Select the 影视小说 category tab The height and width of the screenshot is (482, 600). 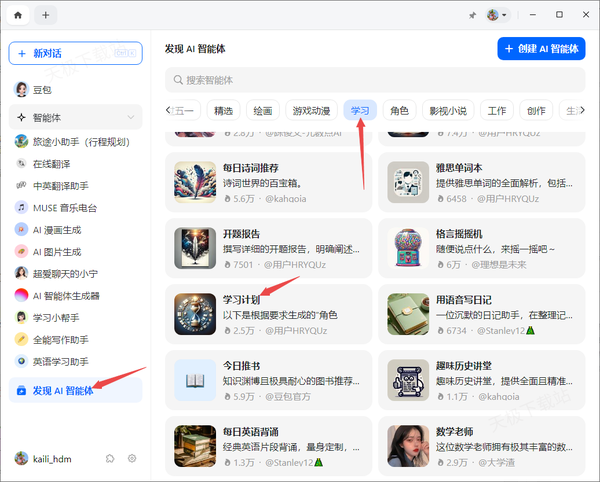click(x=447, y=111)
